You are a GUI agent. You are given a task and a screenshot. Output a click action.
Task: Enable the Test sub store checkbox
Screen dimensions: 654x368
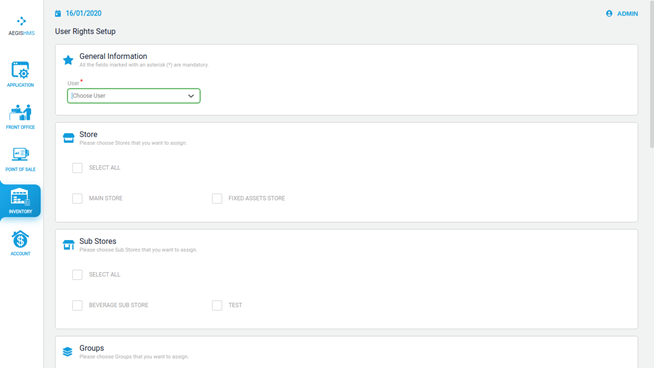click(217, 305)
